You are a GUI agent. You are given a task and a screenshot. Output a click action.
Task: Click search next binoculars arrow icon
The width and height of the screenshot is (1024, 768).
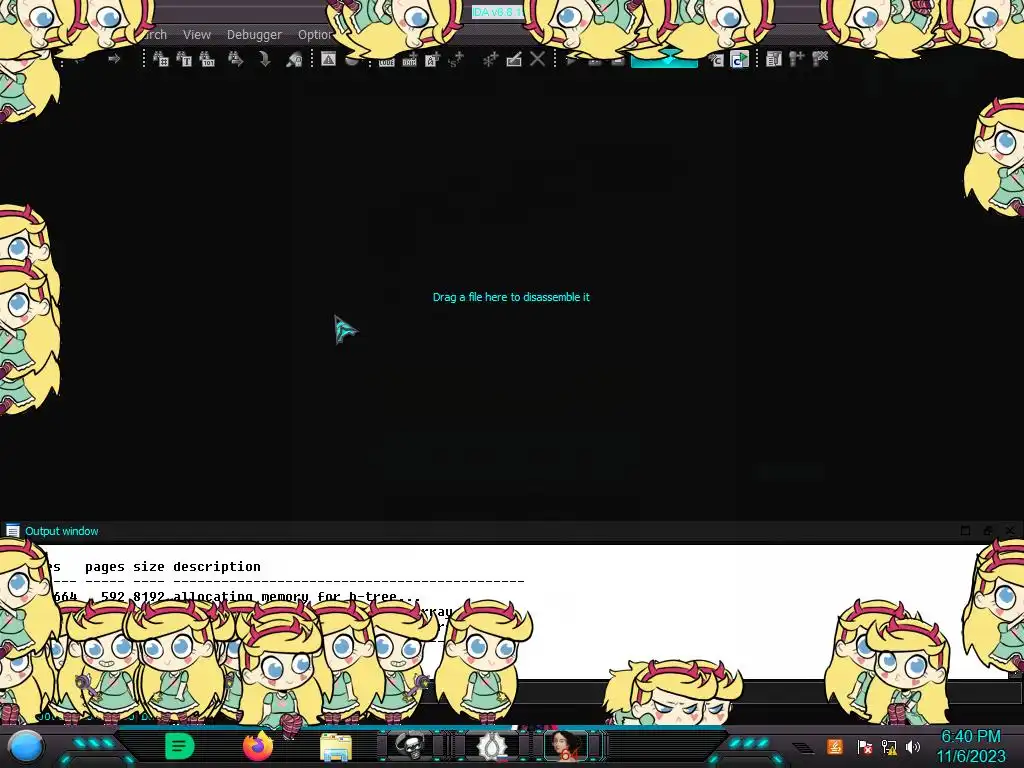click(236, 59)
